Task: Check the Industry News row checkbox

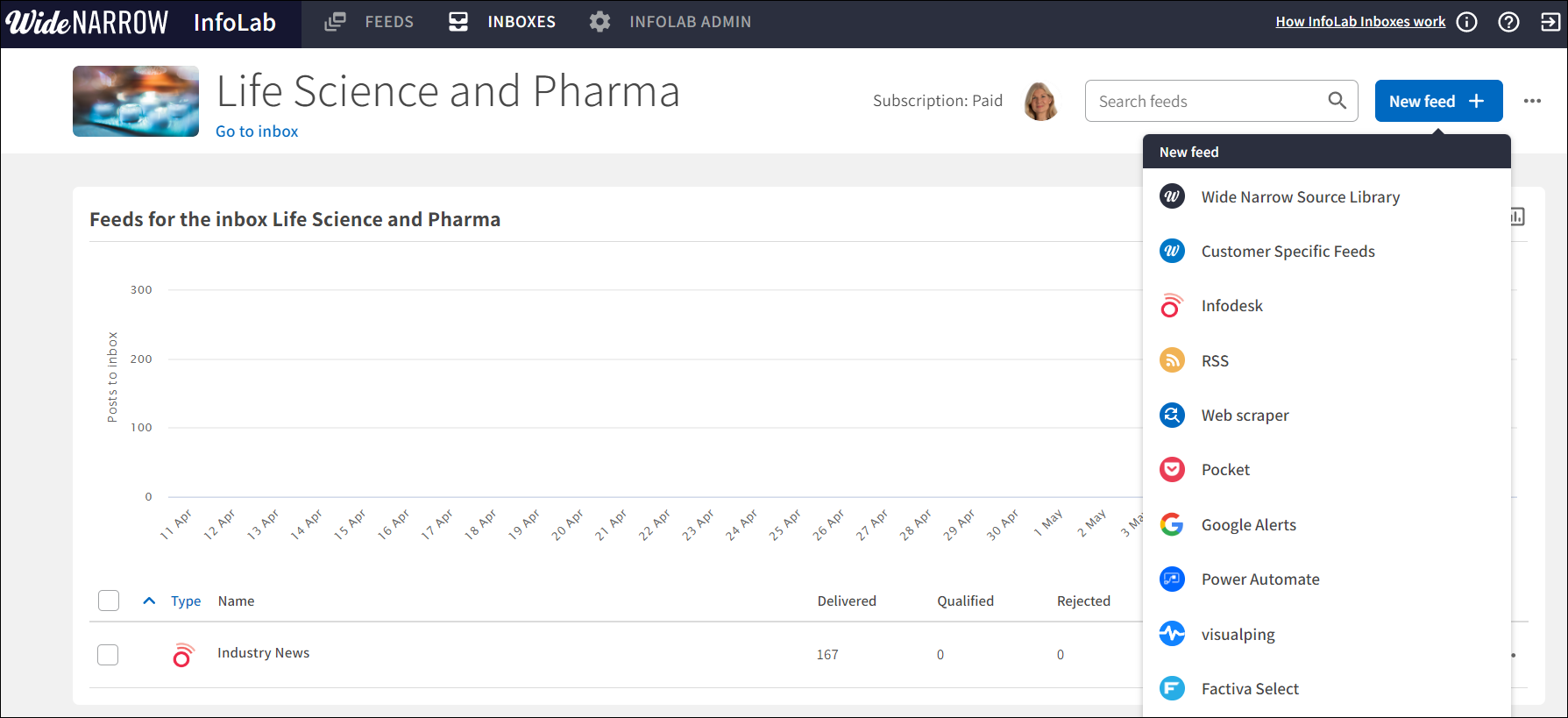Action: pos(108,655)
